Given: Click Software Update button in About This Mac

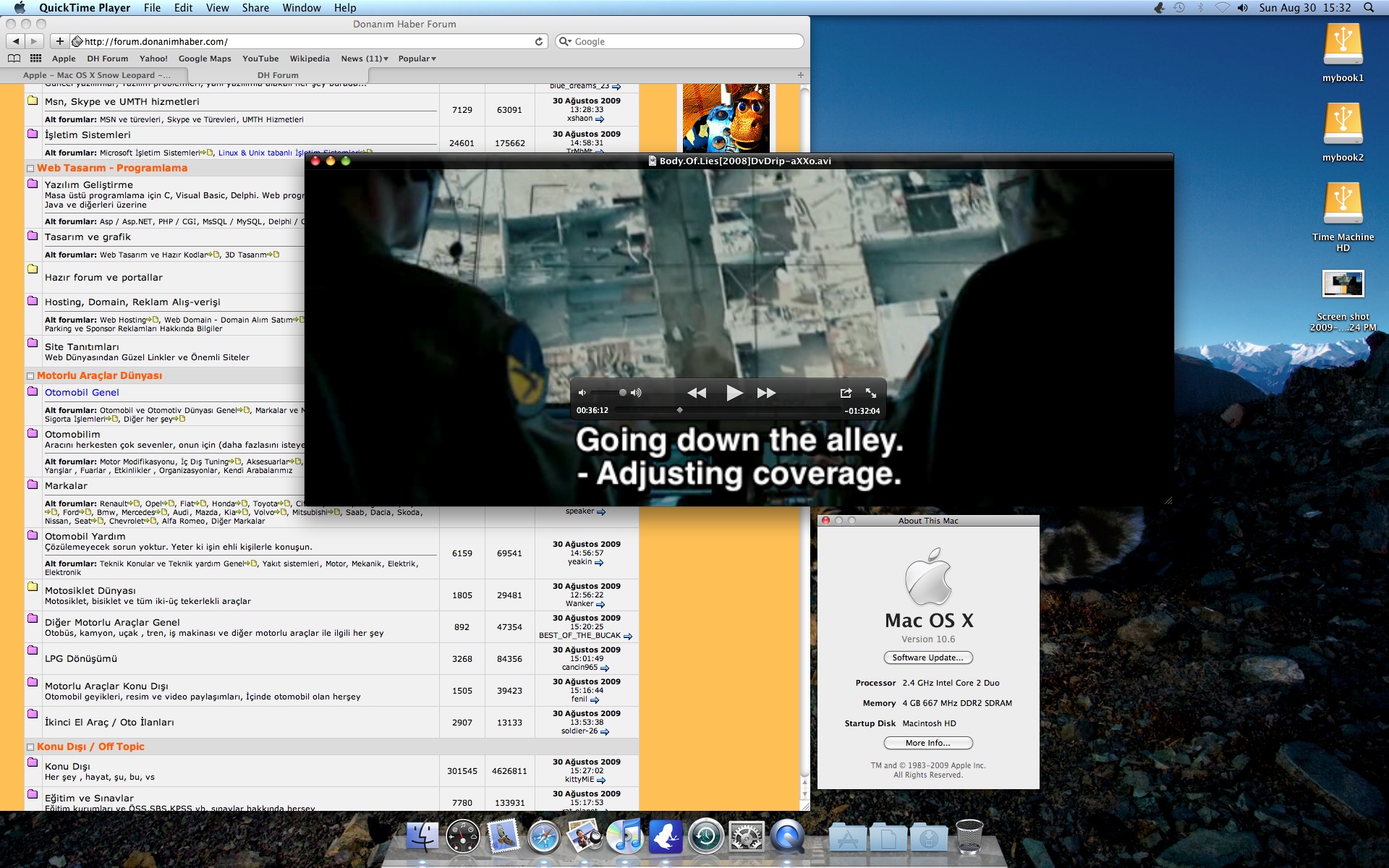Looking at the screenshot, I should [928, 658].
